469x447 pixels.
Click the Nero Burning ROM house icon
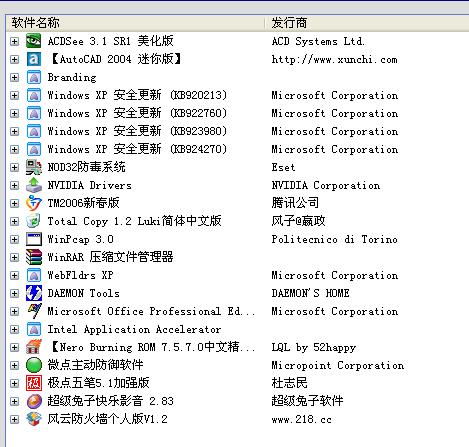click(34, 347)
